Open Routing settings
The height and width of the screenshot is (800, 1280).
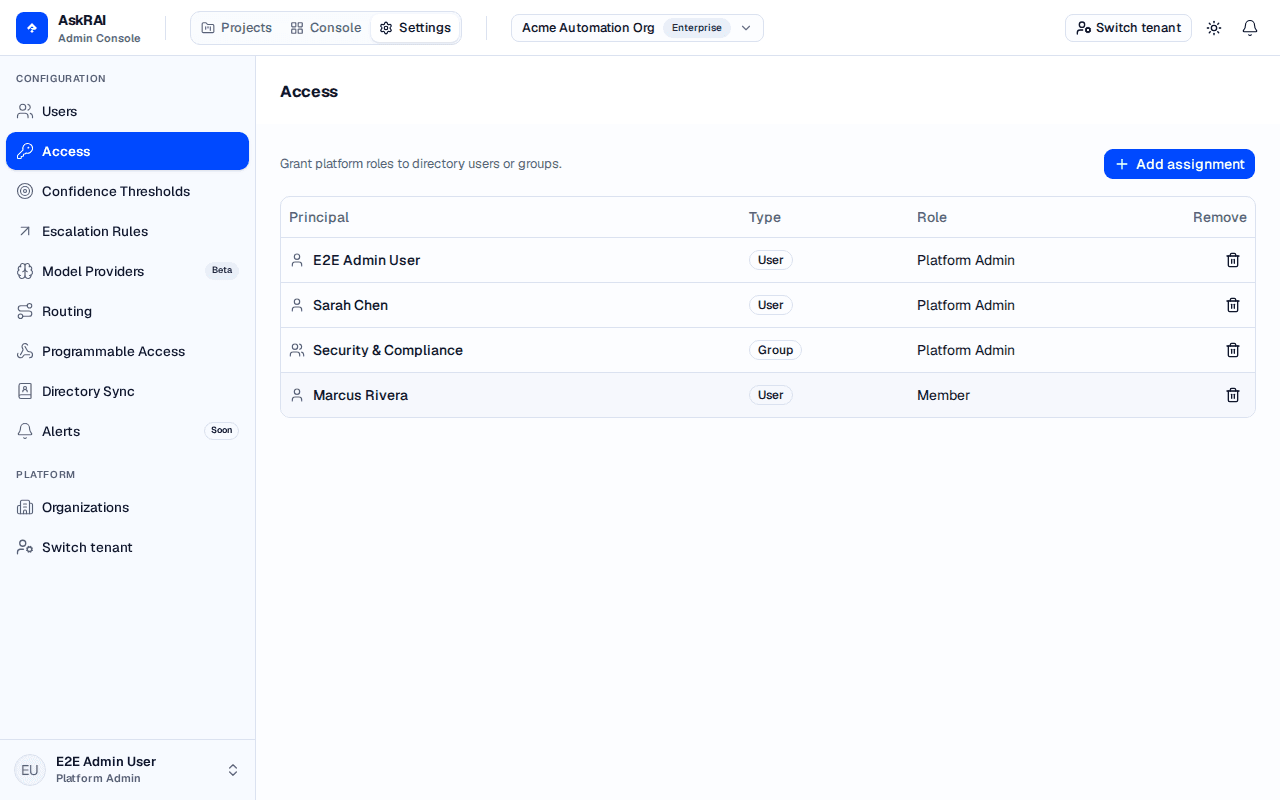click(x=127, y=311)
